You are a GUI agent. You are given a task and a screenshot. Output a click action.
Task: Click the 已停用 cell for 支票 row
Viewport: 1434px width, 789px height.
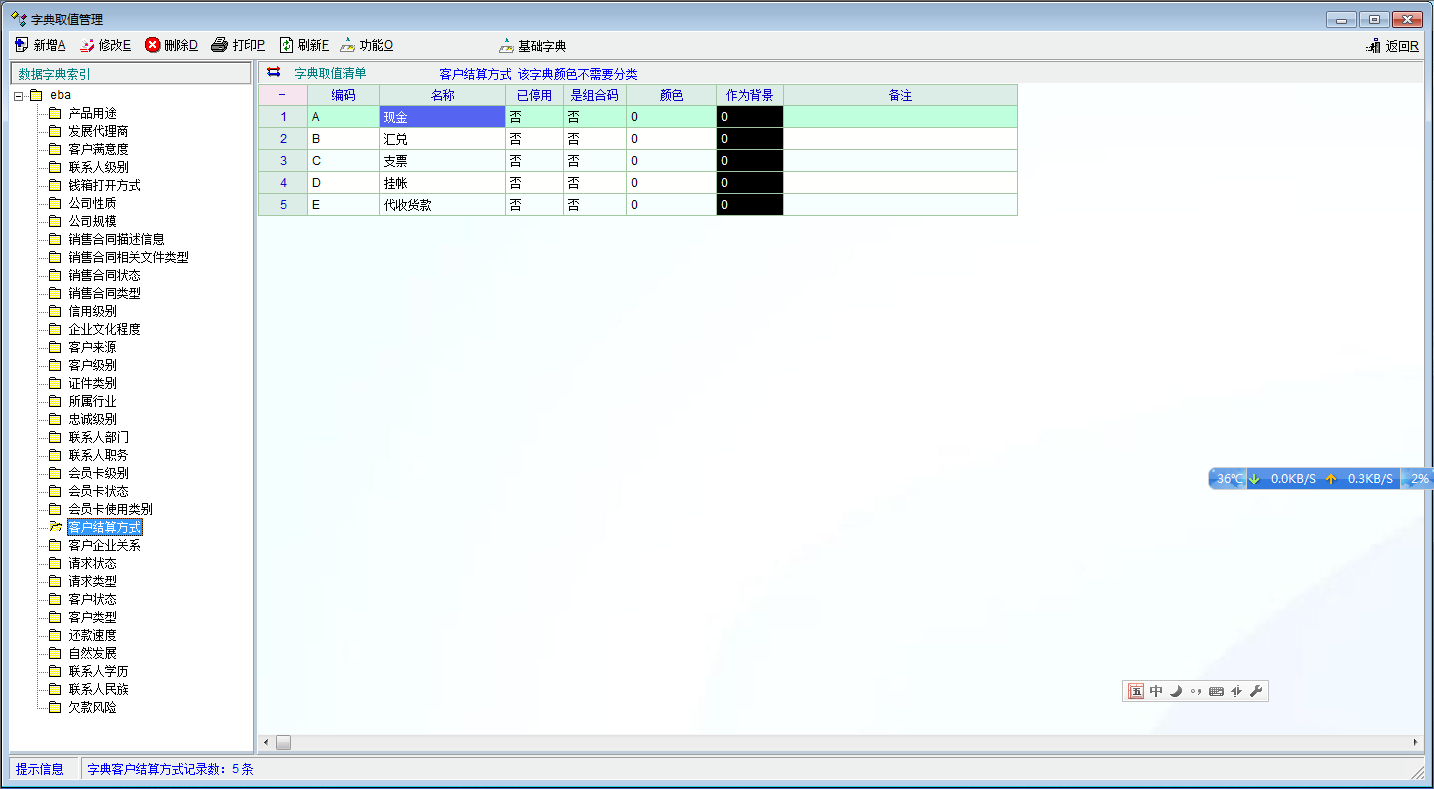coord(534,161)
